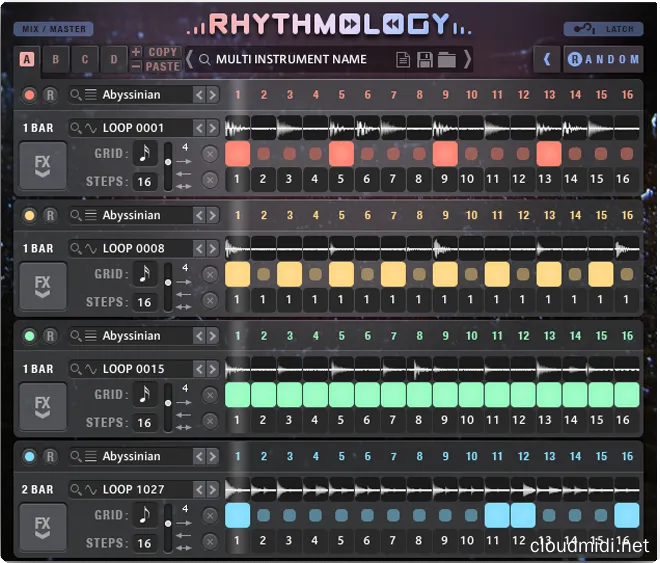Adjust the vertical slider beside GRID on LOOP 0008
The image size is (660, 563).
[x=167, y=284]
